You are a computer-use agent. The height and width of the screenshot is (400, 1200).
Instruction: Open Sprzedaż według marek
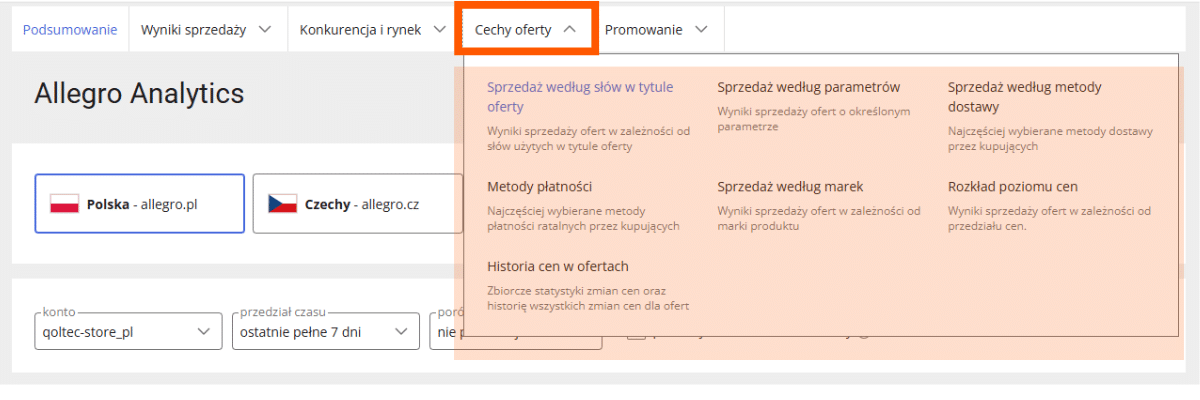790,187
